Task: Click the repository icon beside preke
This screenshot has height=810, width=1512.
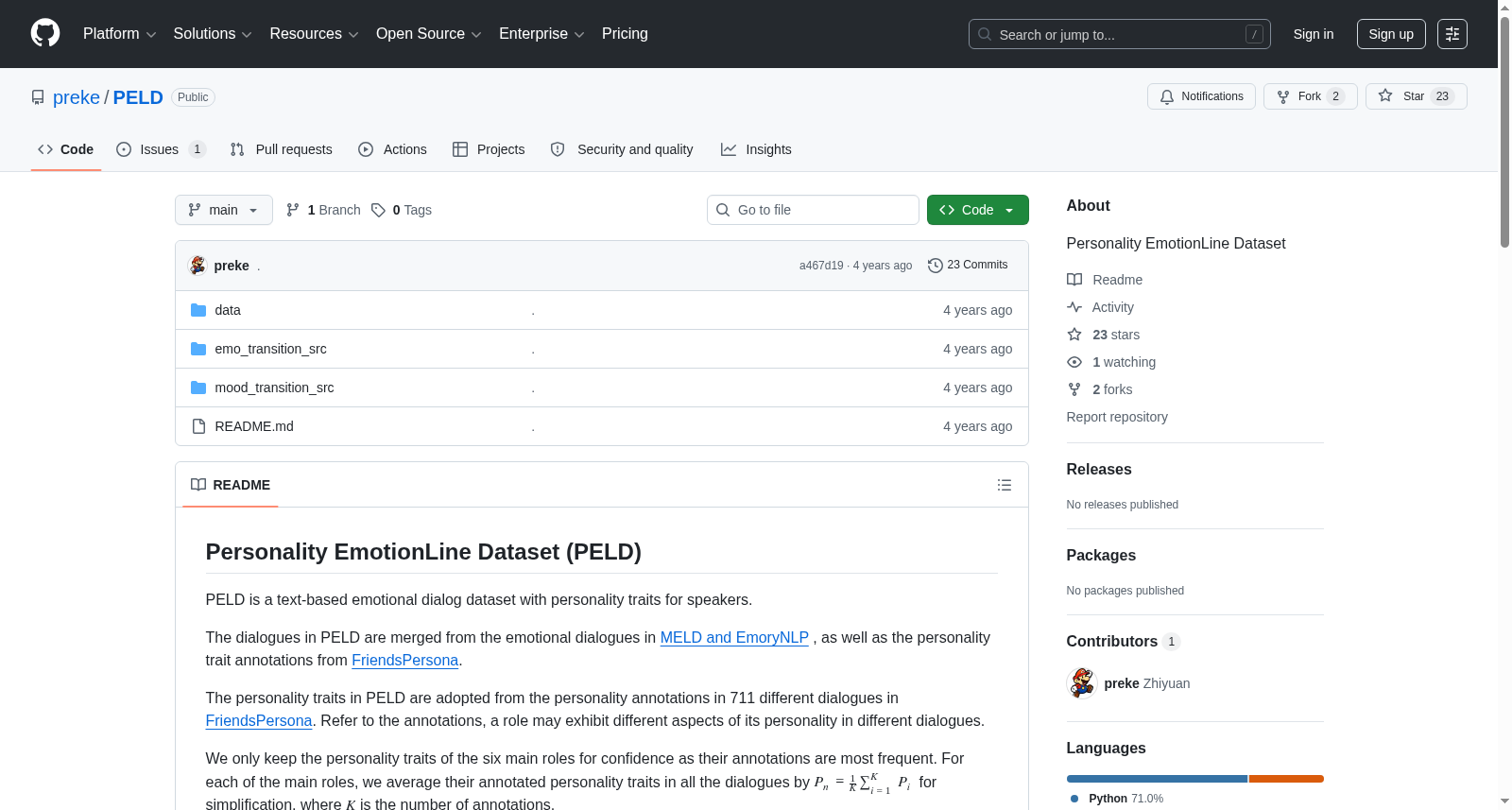Action: (x=38, y=97)
